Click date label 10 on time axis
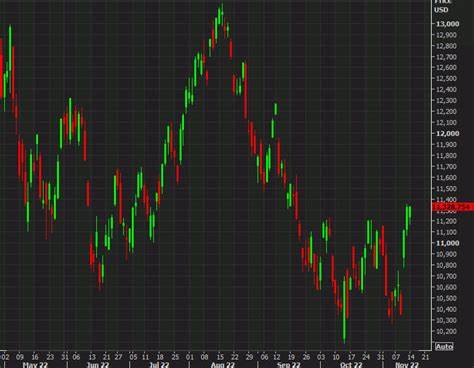The width and height of the screenshot is (474, 368). [336, 357]
